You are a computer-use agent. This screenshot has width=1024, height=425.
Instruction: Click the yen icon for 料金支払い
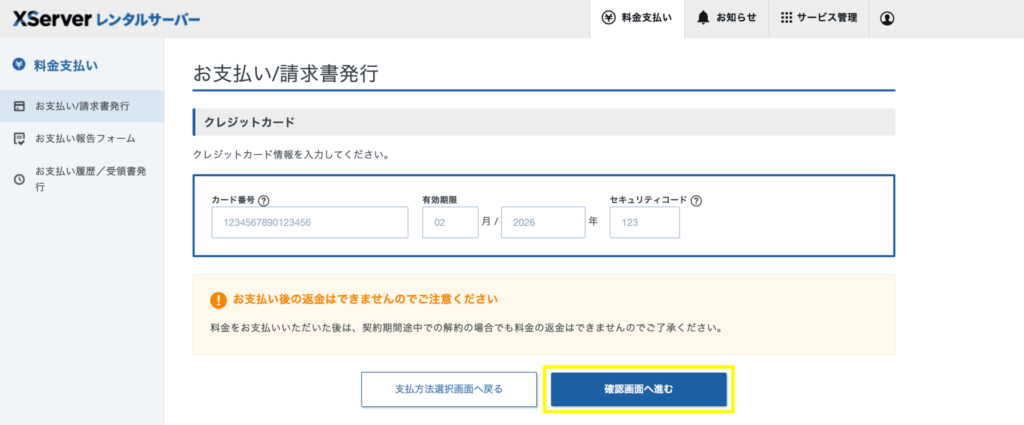coord(607,18)
